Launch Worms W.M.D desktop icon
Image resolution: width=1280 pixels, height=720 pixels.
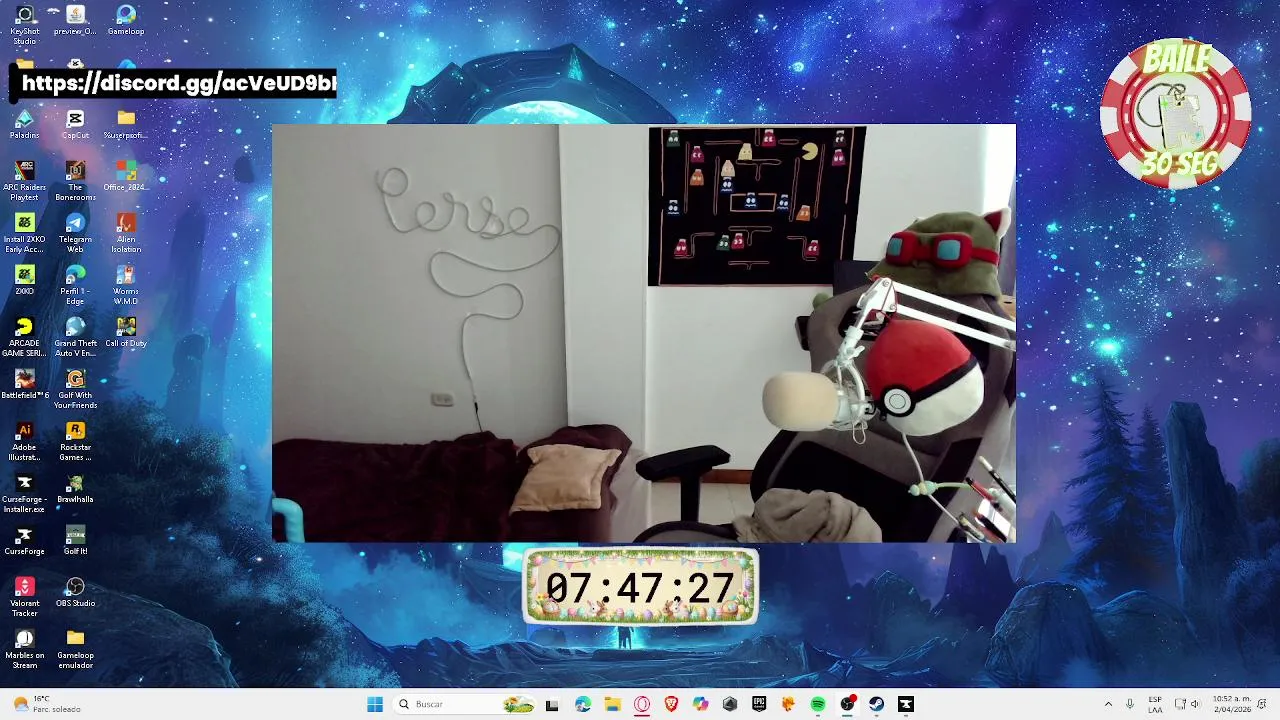pyautogui.click(x=126, y=285)
